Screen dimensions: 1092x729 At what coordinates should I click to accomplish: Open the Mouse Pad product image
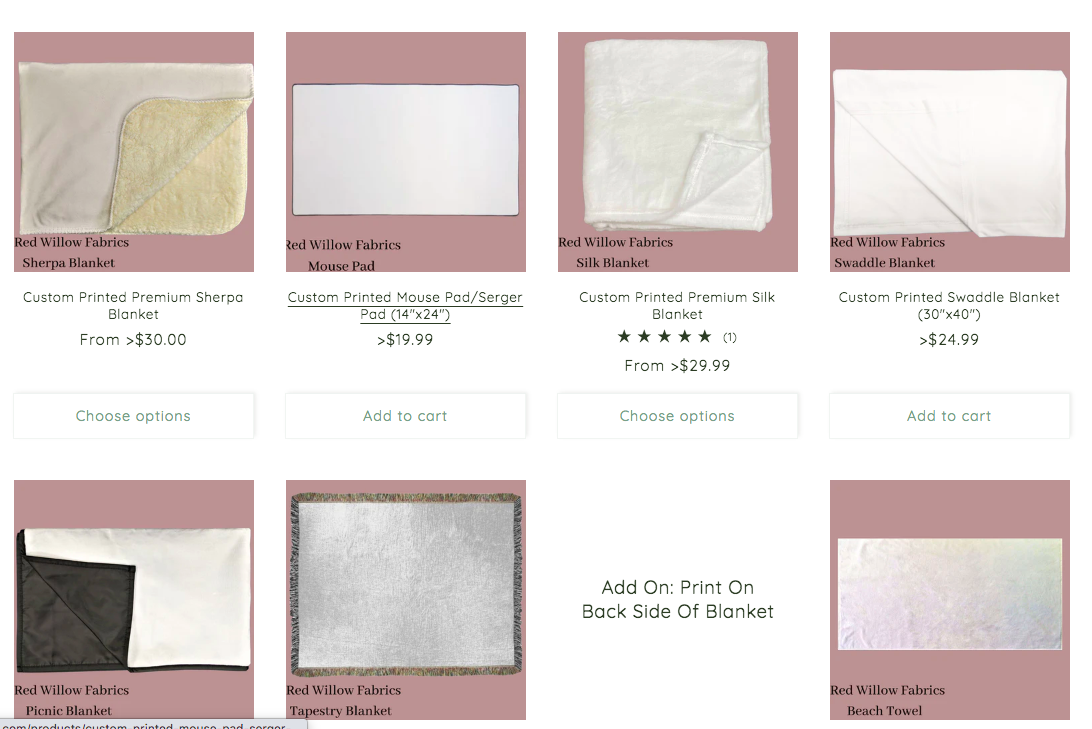[405, 152]
